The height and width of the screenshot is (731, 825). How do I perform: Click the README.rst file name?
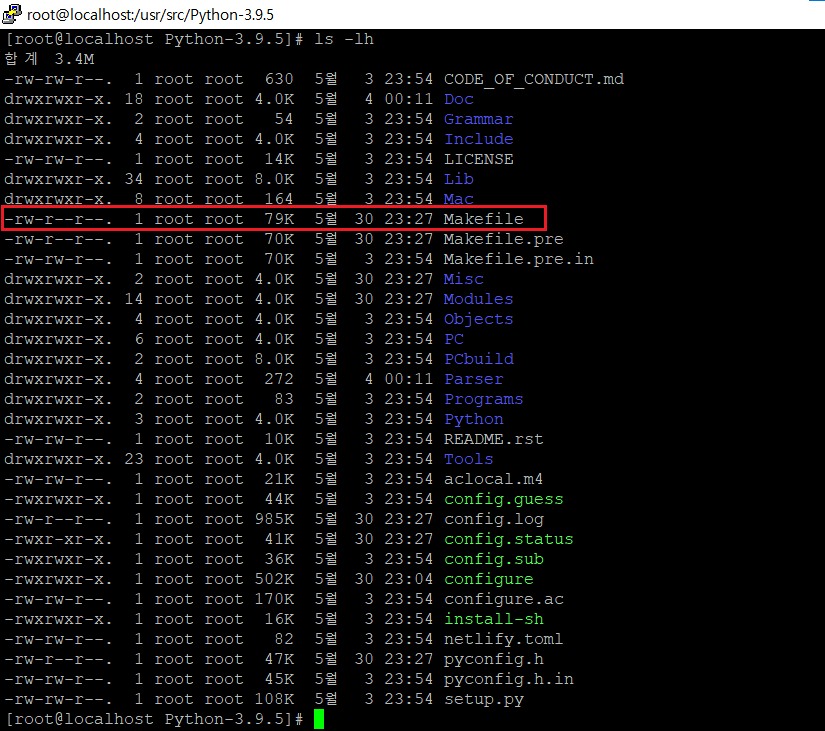(x=494, y=439)
